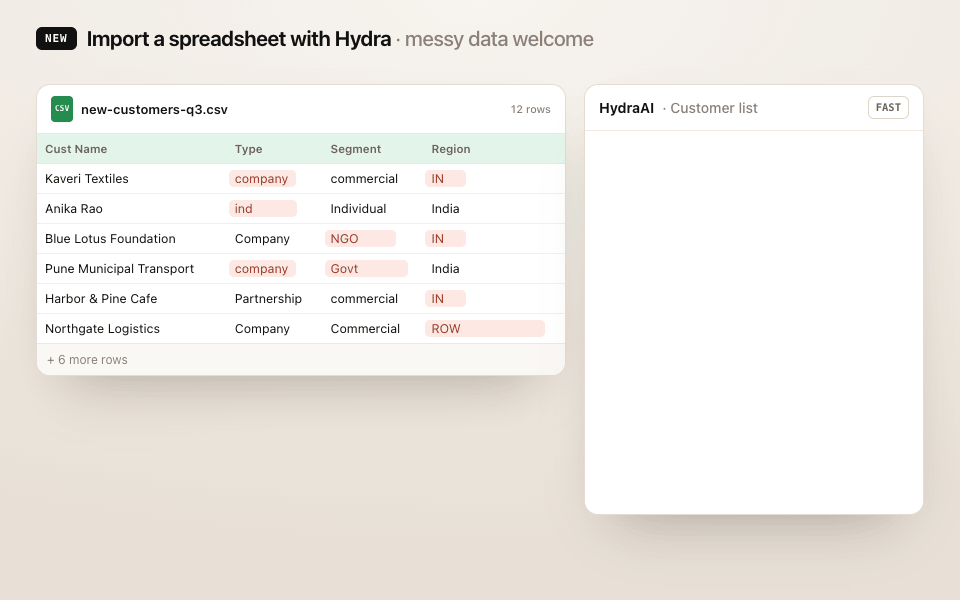
Task: Click the 'Partnership' type cell
Action: (268, 299)
